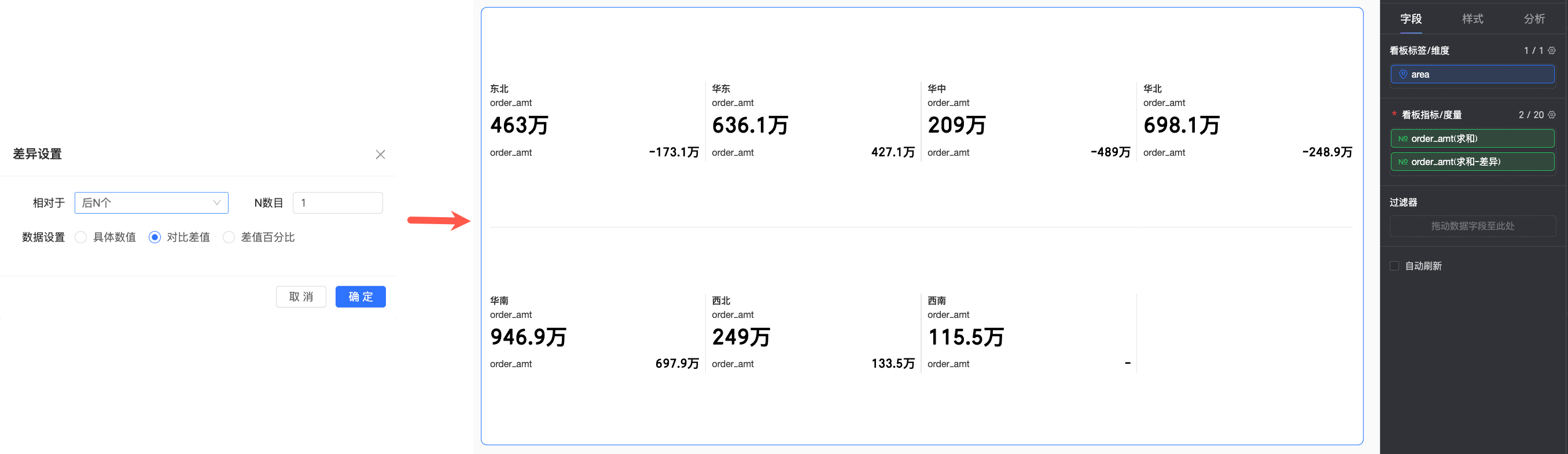Focus the N数目 input field
Viewport: 1568px width, 454px height.
click(338, 203)
